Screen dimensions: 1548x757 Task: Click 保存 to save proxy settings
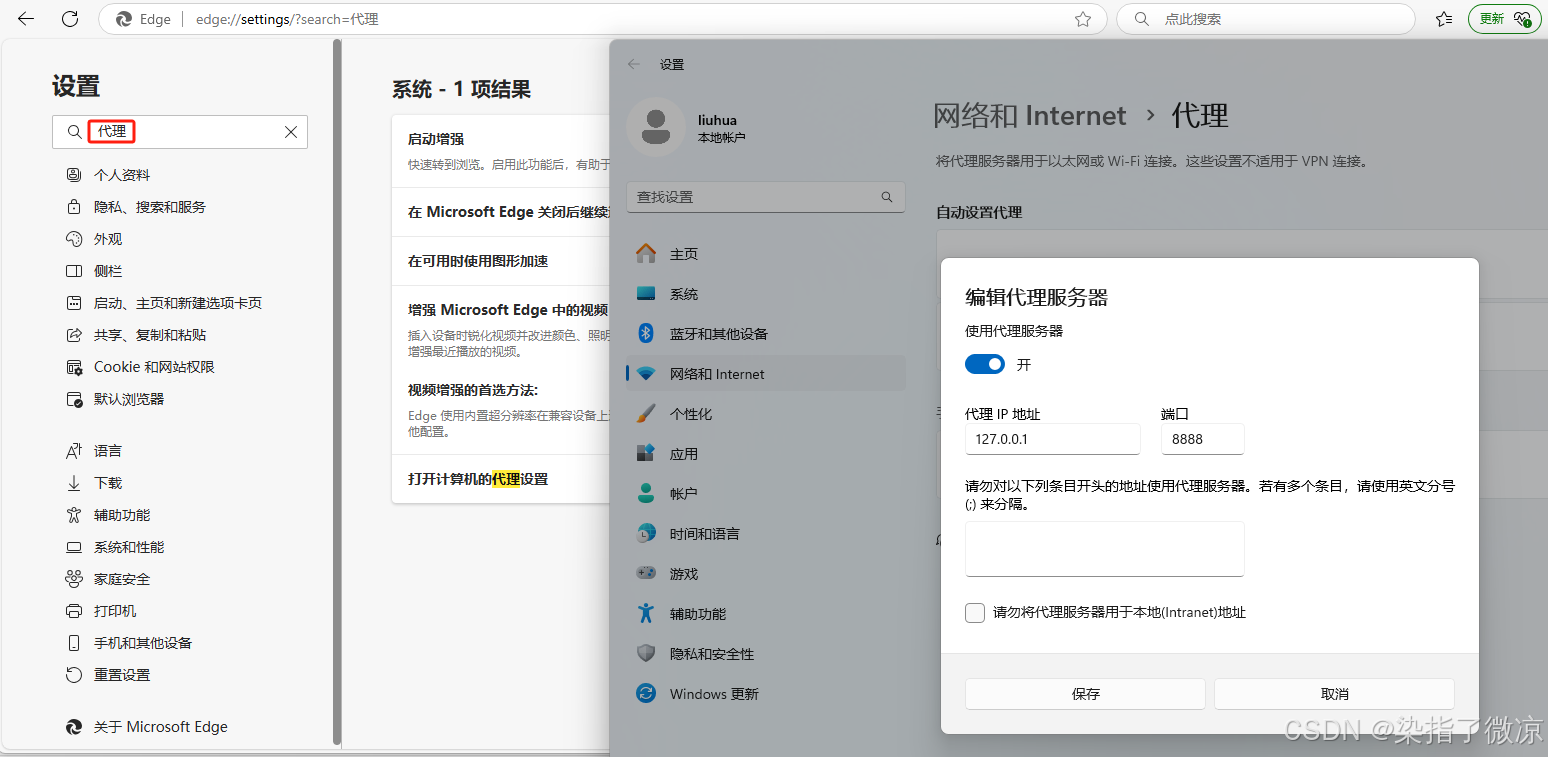1085,694
